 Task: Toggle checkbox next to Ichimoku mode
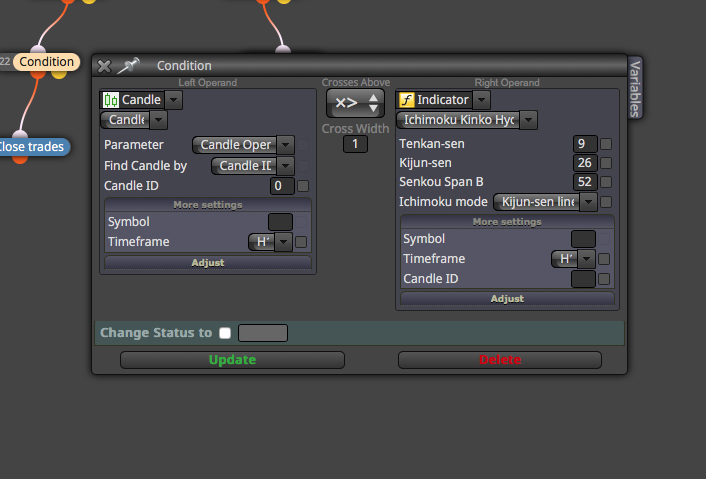606,202
